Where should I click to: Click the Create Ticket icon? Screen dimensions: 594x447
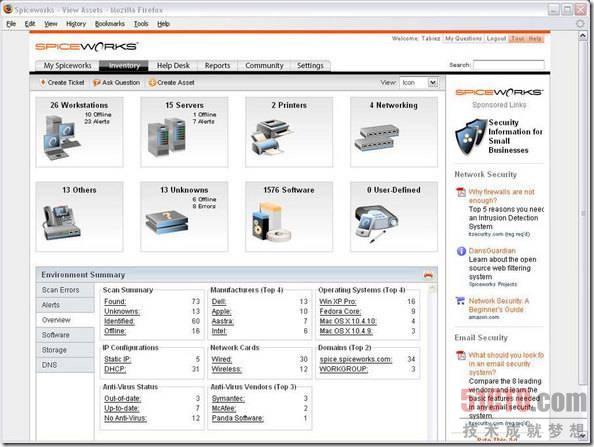43,83
